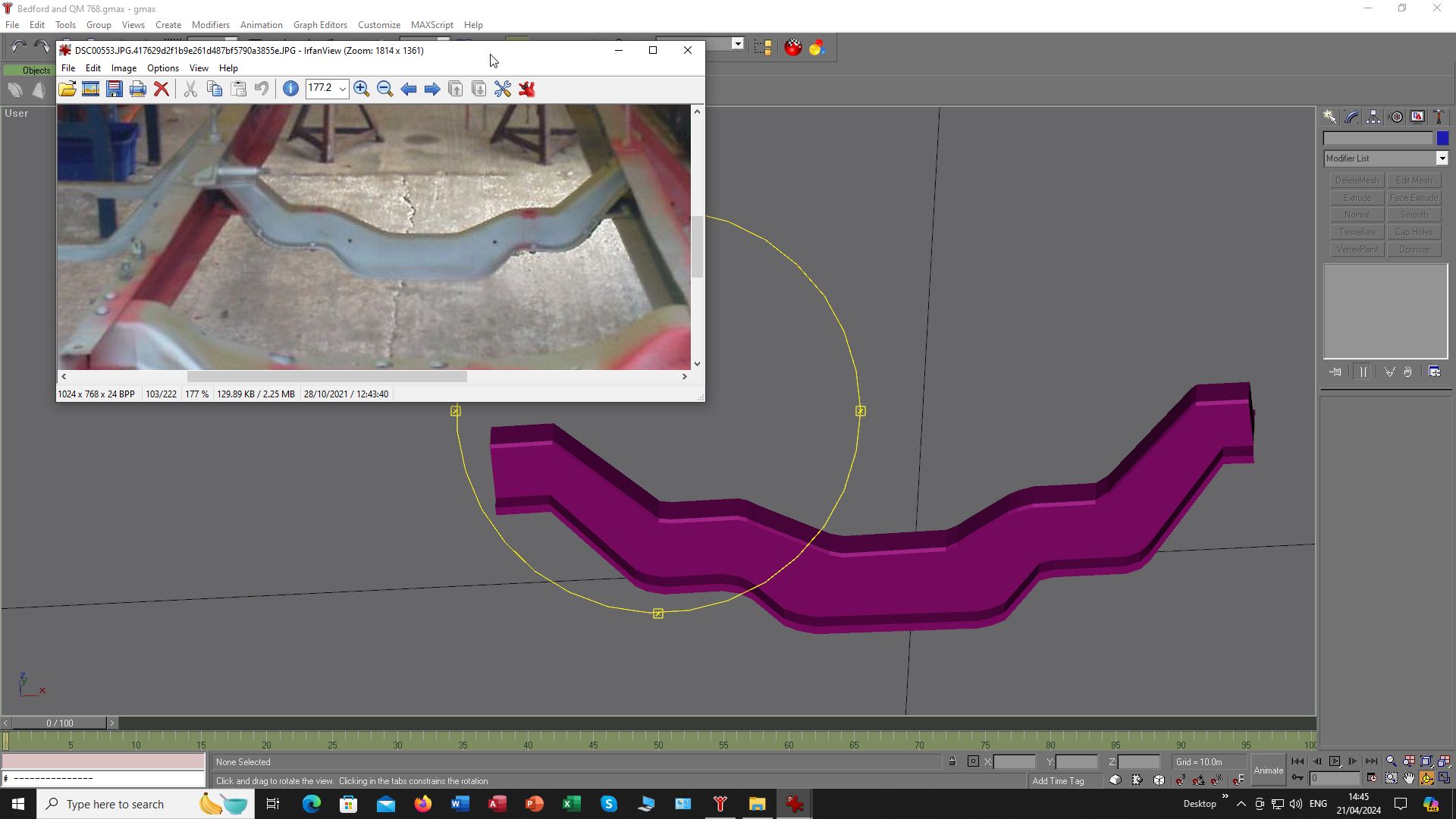This screenshot has width=1456, height=819.
Task: Click Zoom Extents All viewport icon
Action: (1445, 761)
